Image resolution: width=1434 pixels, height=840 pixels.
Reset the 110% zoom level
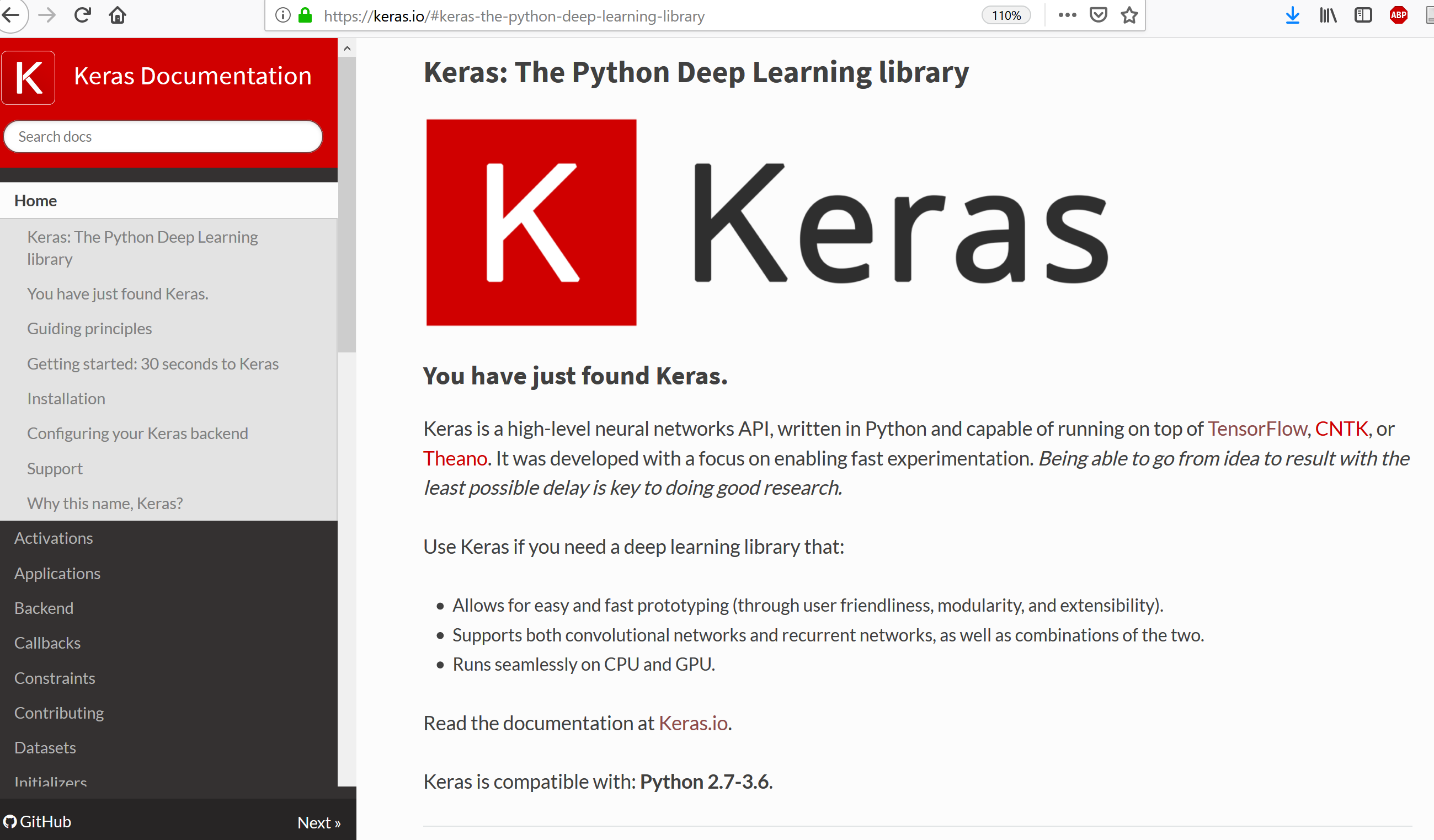[x=1005, y=15]
